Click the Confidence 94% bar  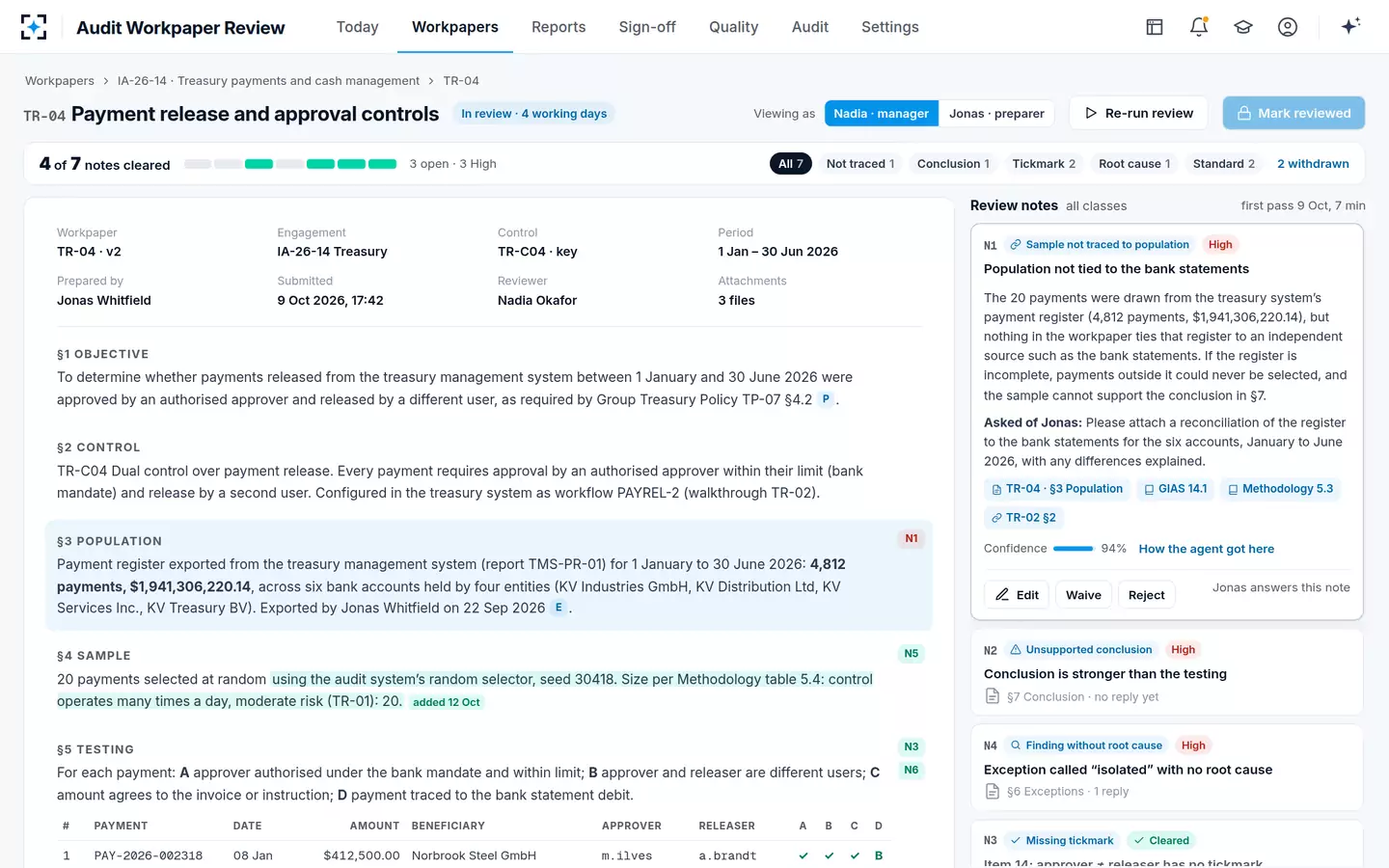(x=1074, y=549)
